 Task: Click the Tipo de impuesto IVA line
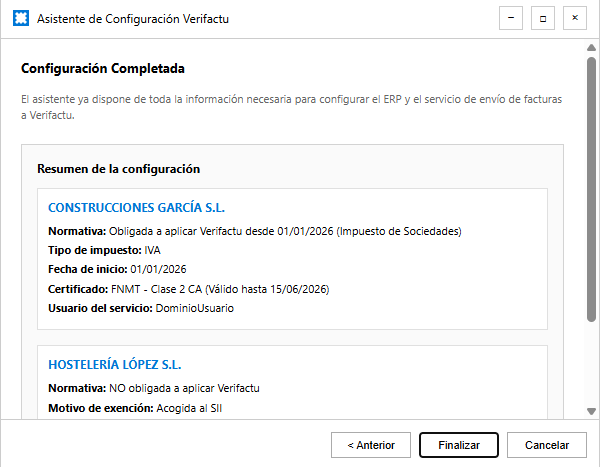tap(104, 250)
